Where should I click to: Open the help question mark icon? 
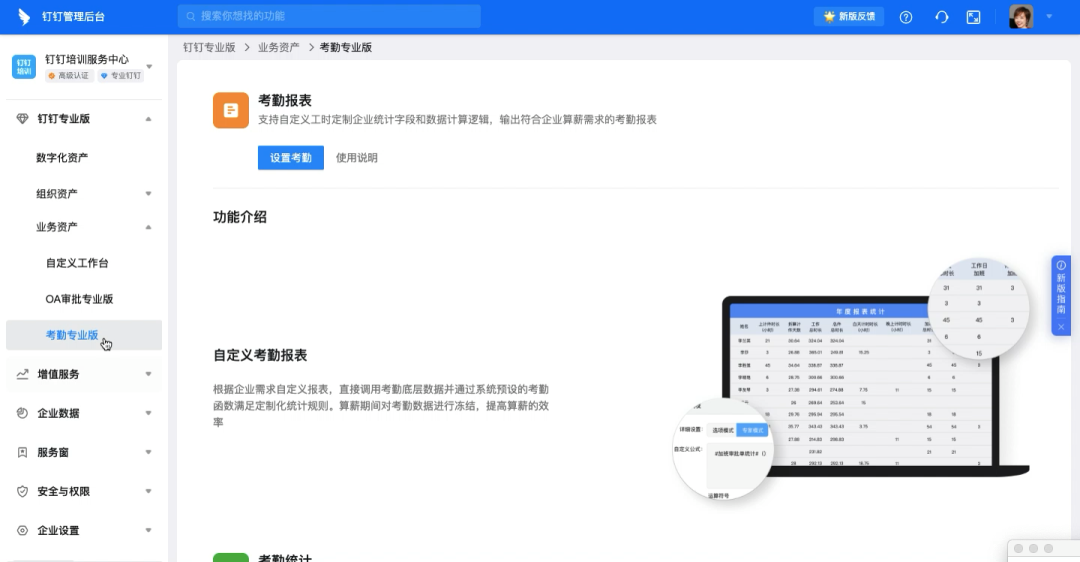906,17
